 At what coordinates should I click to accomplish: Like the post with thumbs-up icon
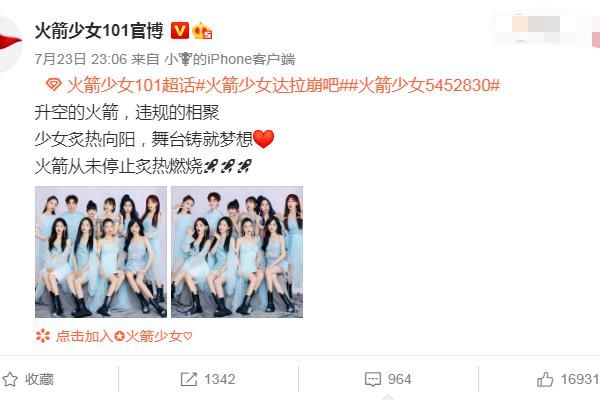[545, 379]
